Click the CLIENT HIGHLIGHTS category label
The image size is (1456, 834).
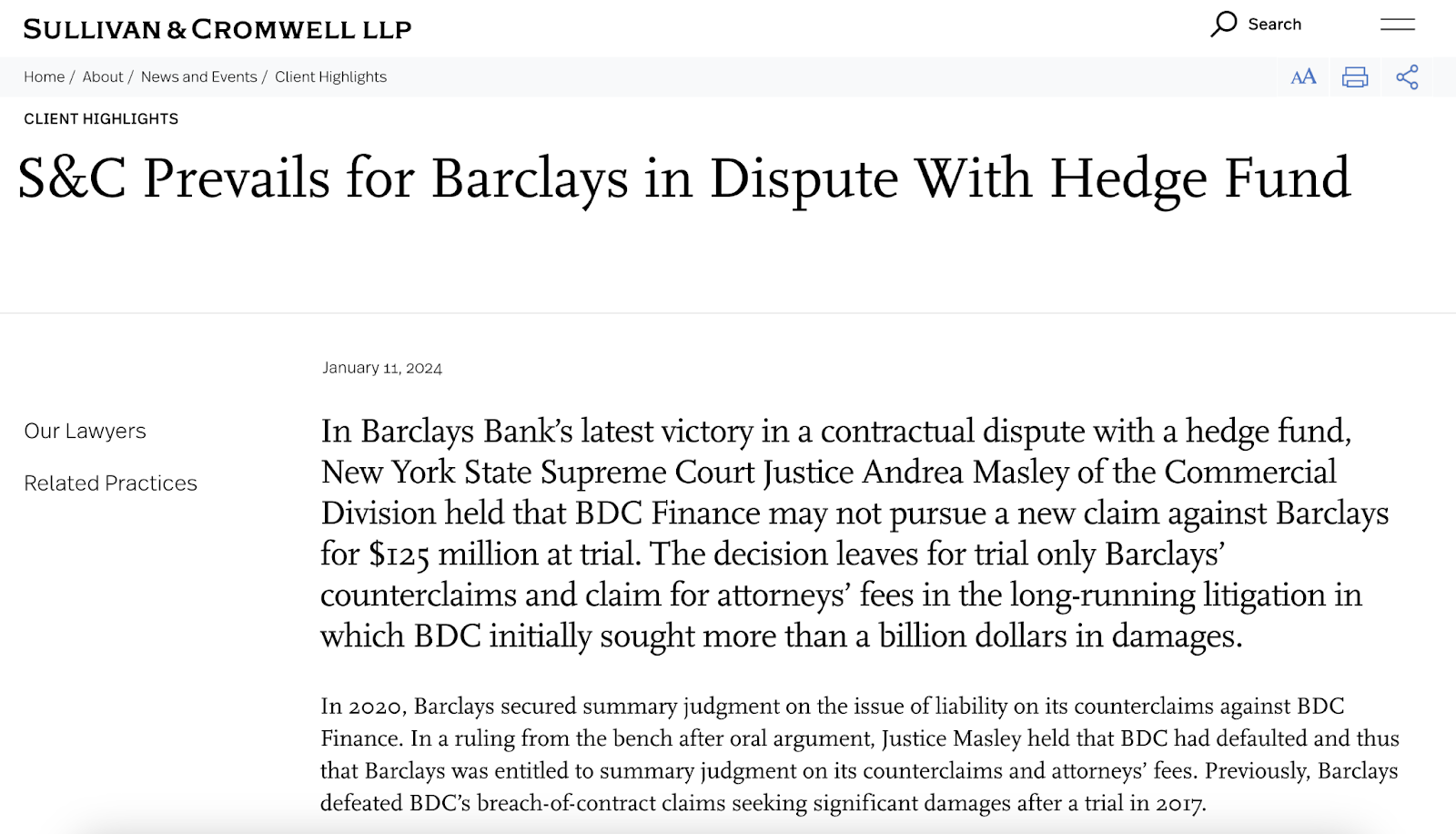coord(101,118)
